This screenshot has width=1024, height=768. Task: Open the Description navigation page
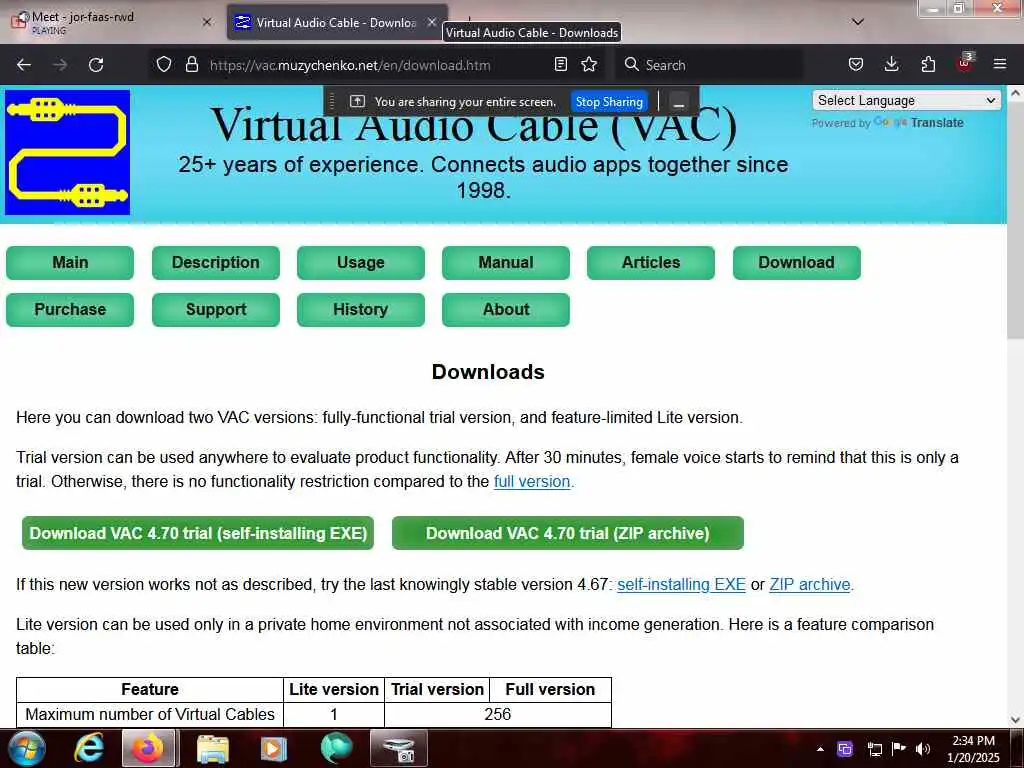tap(216, 263)
